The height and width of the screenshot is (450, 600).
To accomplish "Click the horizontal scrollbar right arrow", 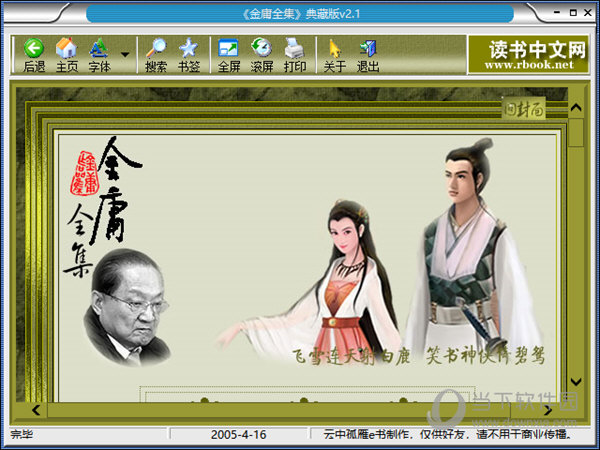I will 548,410.
